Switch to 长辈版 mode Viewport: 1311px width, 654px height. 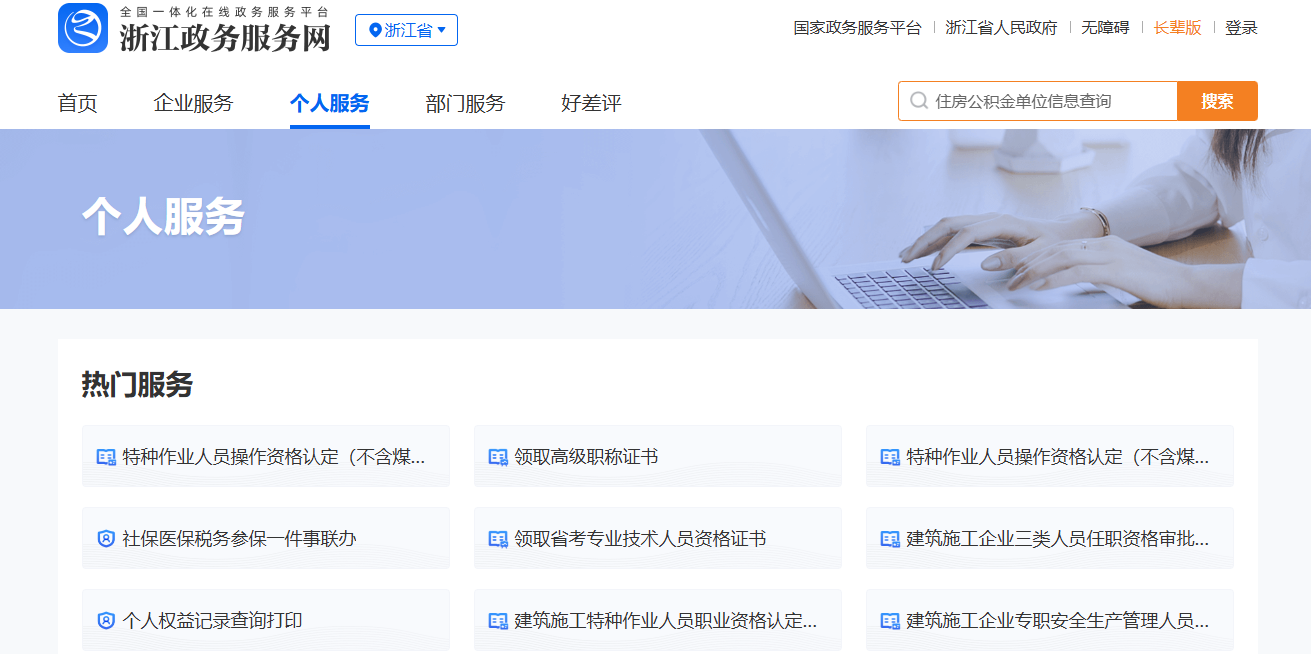point(1177,28)
